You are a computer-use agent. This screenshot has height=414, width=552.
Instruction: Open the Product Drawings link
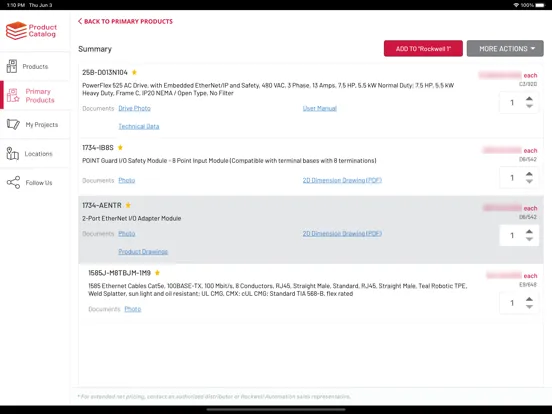[x=143, y=252]
